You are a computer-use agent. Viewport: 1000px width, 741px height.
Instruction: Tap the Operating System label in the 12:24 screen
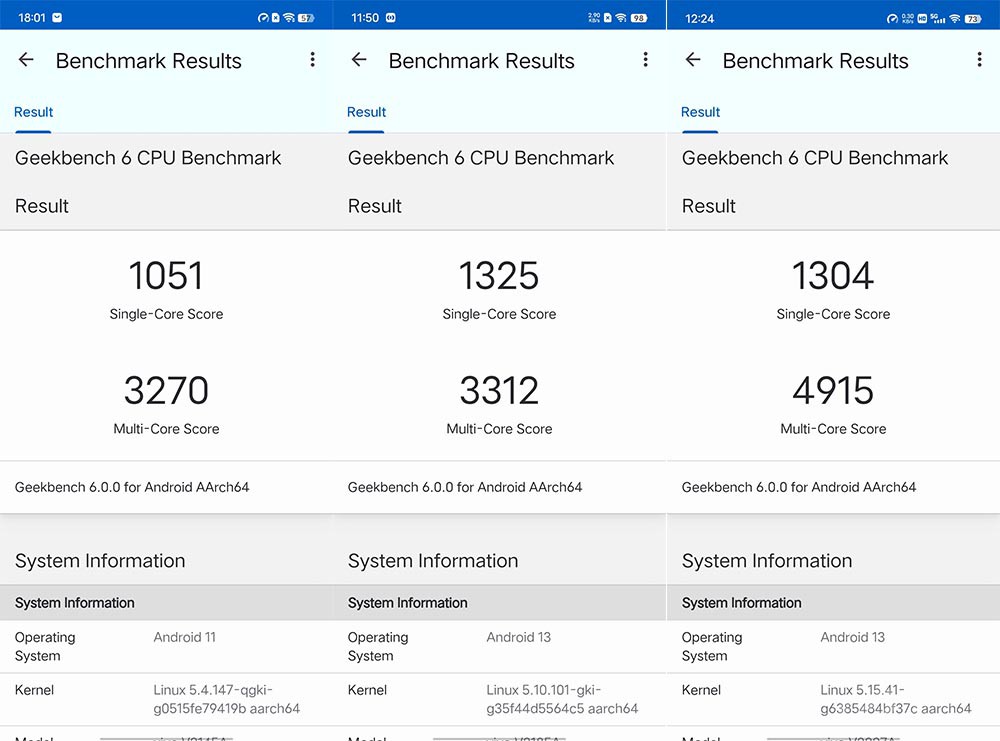pyautogui.click(x=712, y=647)
